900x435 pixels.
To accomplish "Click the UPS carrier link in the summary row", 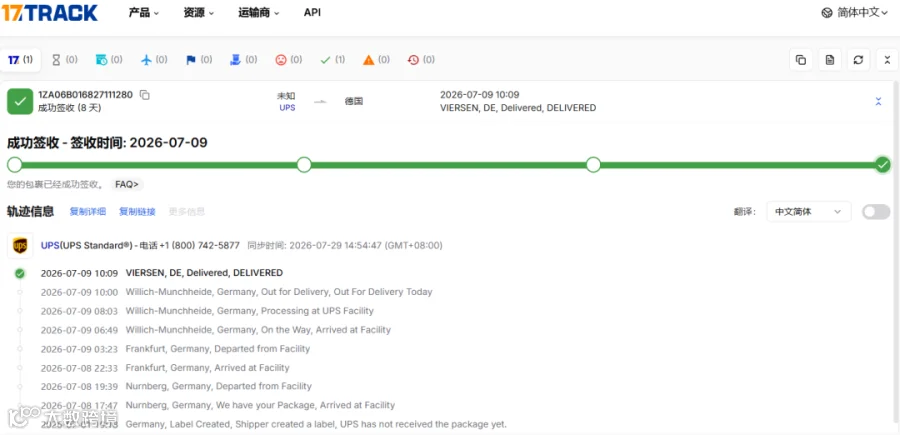I will click(287, 107).
